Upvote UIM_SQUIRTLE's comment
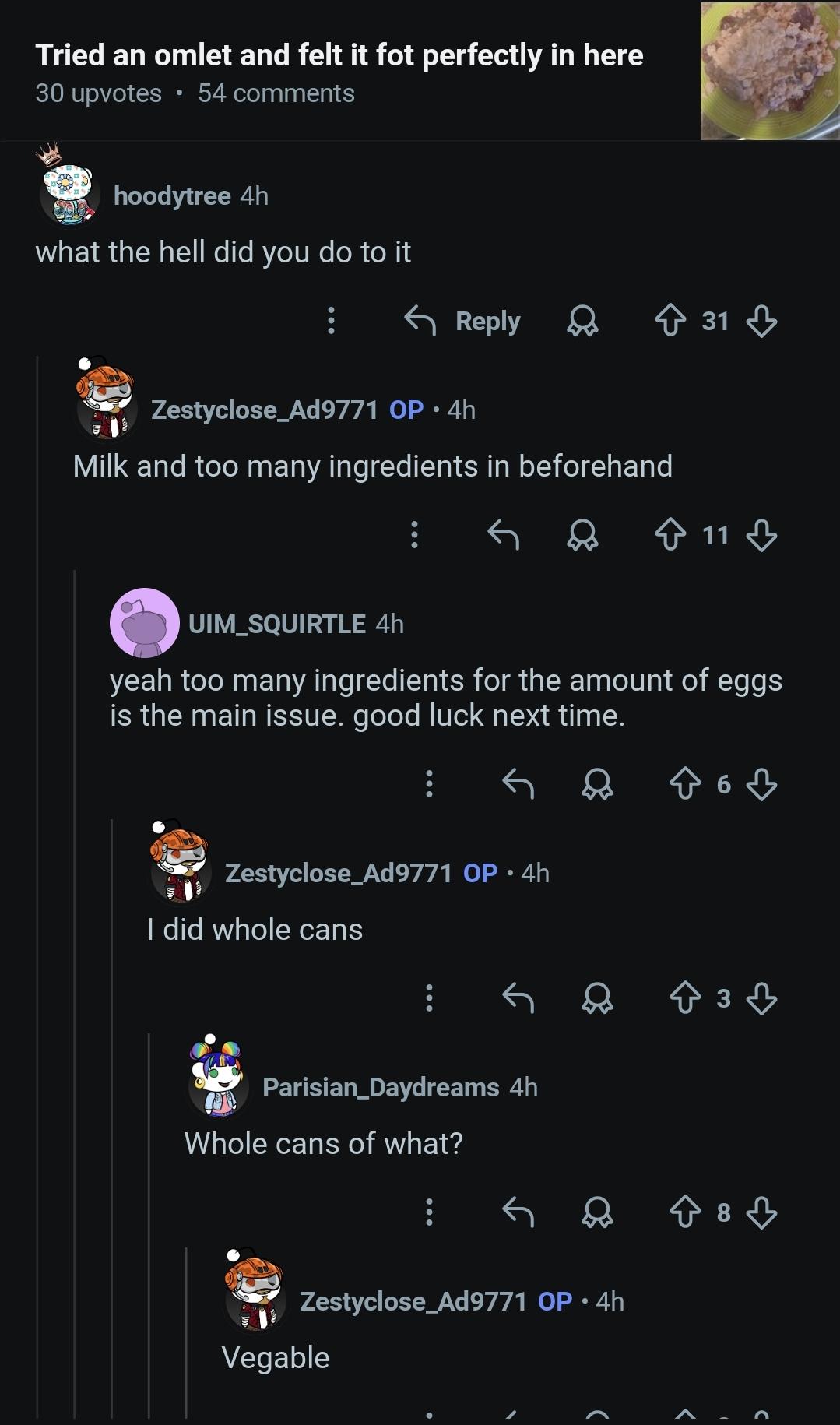Screen dimensions: 840x1425 pyautogui.click(x=685, y=784)
